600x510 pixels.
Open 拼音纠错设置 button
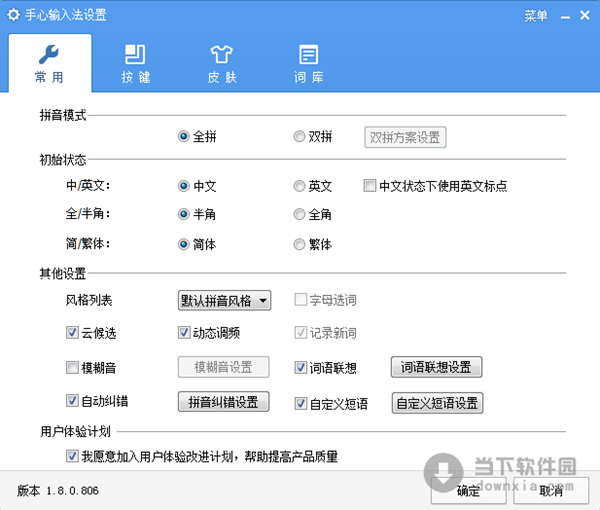223,402
